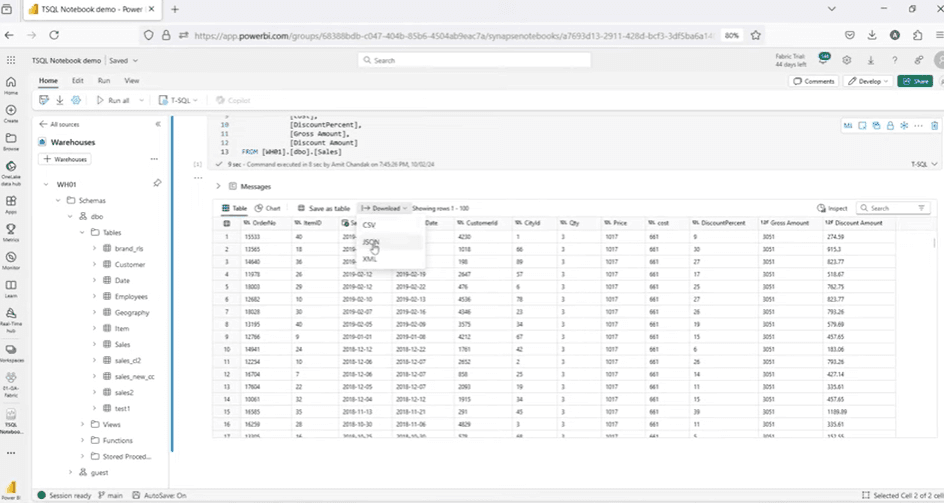
Task: Switch to the Run ribbon tab
Action: tap(104, 81)
